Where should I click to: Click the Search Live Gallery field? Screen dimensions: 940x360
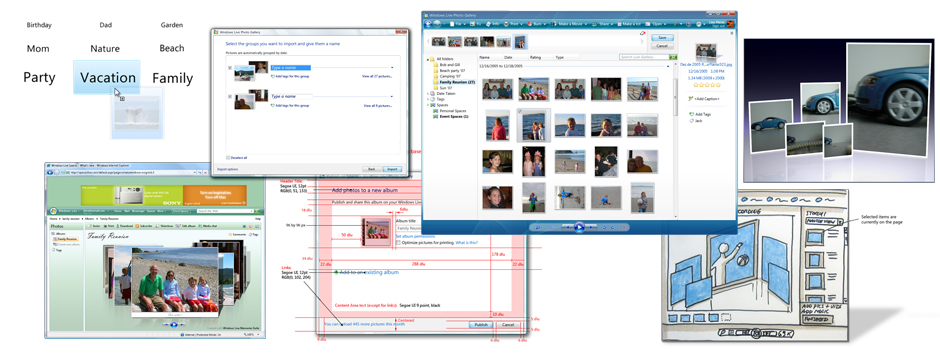point(644,58)
